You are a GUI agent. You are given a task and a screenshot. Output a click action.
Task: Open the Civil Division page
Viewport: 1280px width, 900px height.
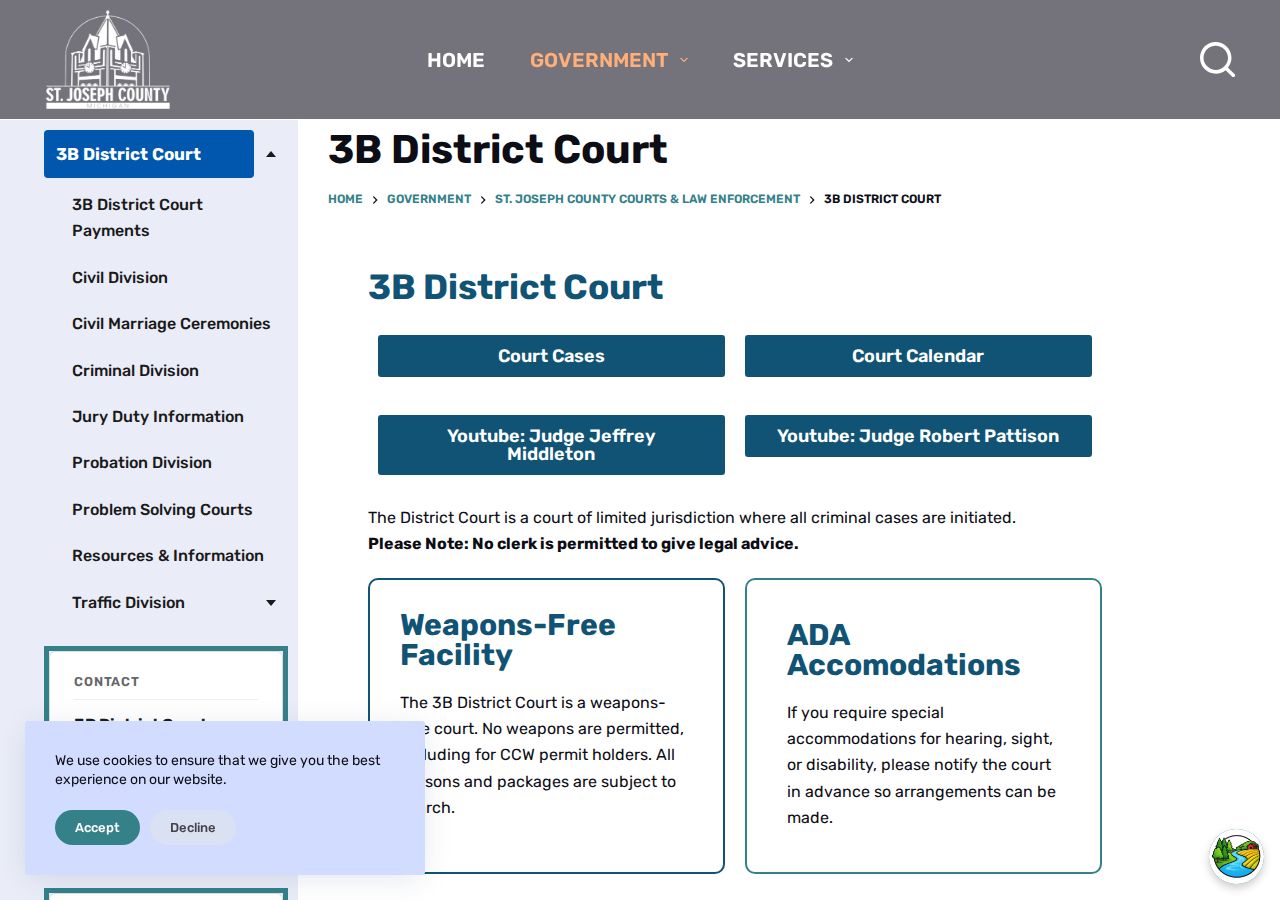tap(120, 278)
